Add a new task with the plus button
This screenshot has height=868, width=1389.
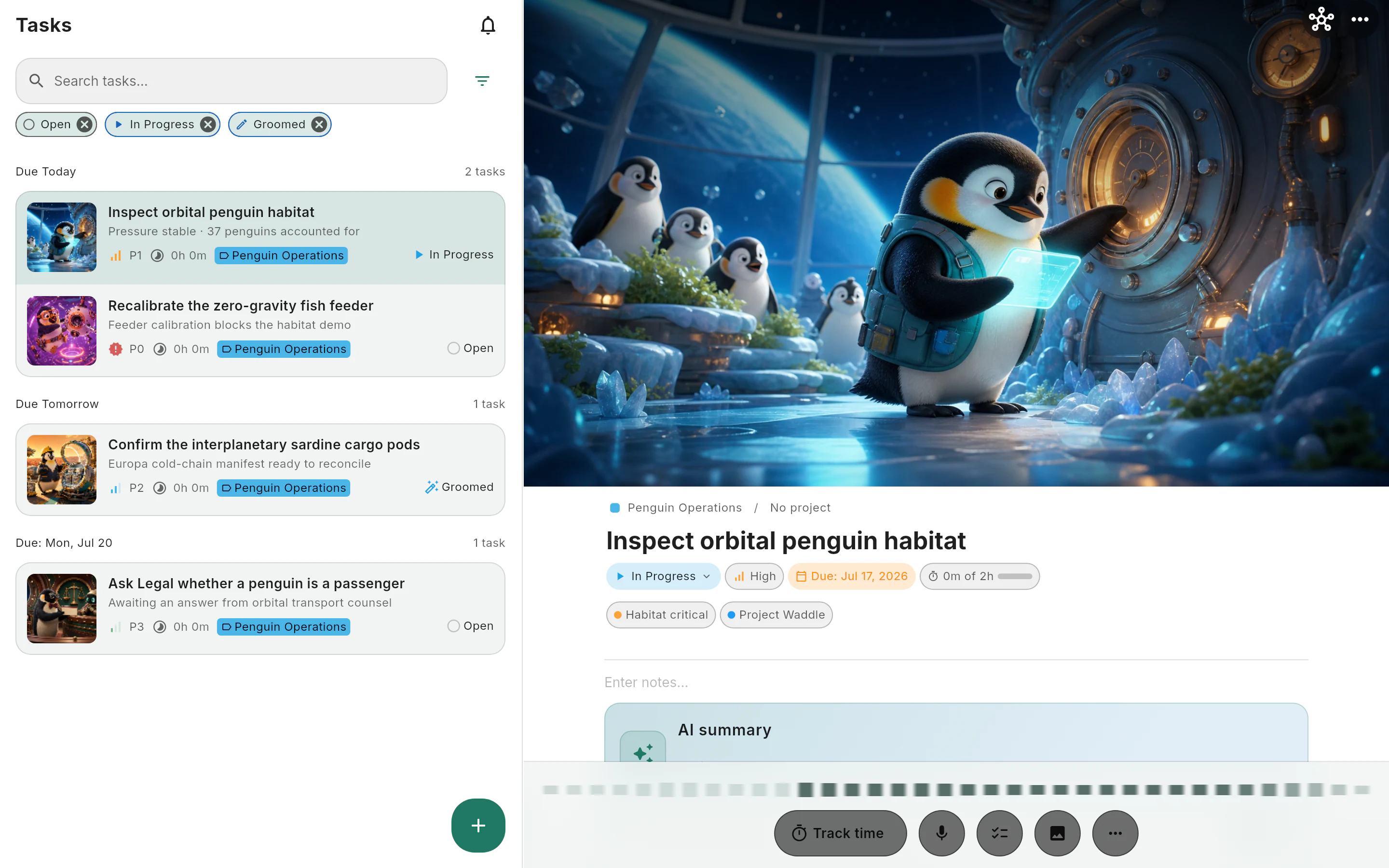point(478,826)
